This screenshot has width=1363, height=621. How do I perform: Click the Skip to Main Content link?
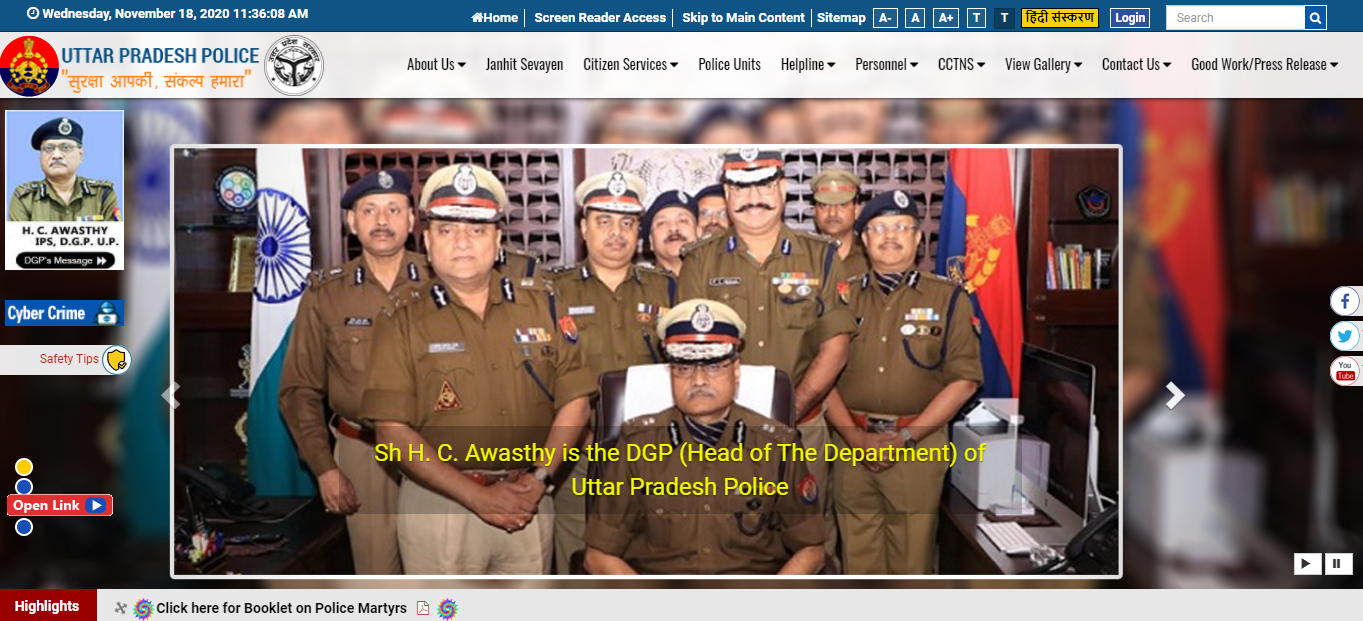click(x=743, y=18)
